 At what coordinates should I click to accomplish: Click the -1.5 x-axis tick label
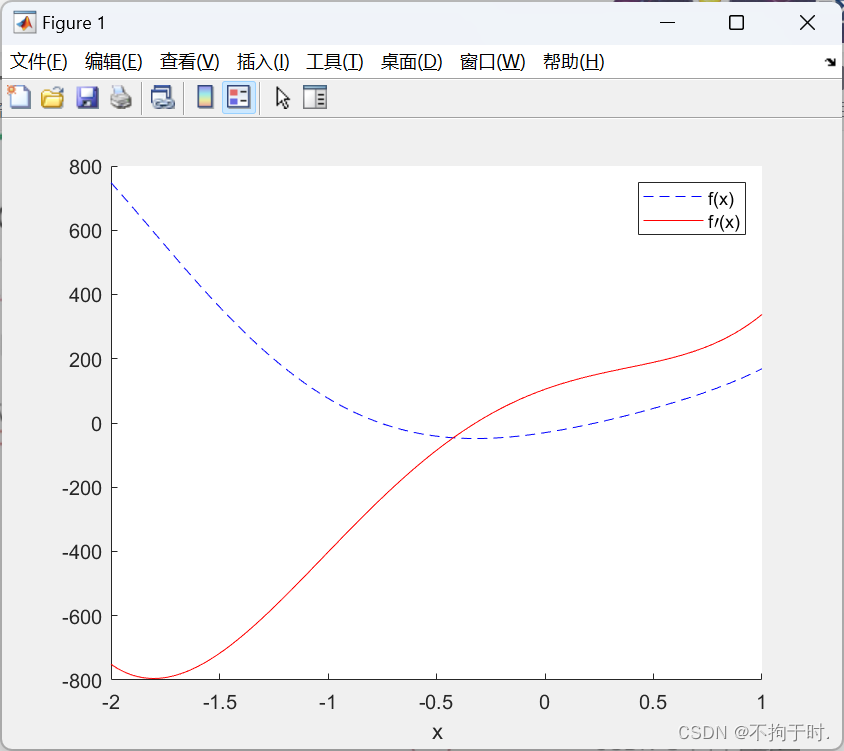(x=220, y=702)
